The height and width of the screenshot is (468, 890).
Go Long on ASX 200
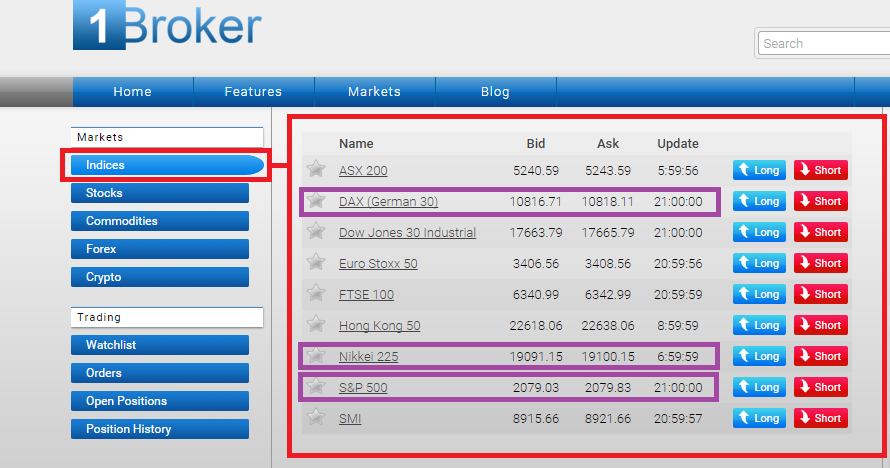coord(759,170)
